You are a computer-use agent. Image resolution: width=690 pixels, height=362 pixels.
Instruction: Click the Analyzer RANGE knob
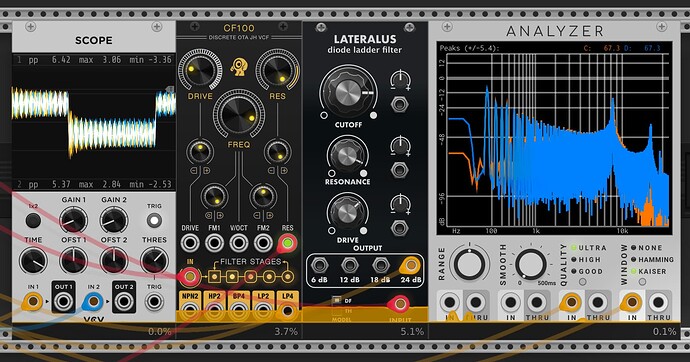click(470, 264)
